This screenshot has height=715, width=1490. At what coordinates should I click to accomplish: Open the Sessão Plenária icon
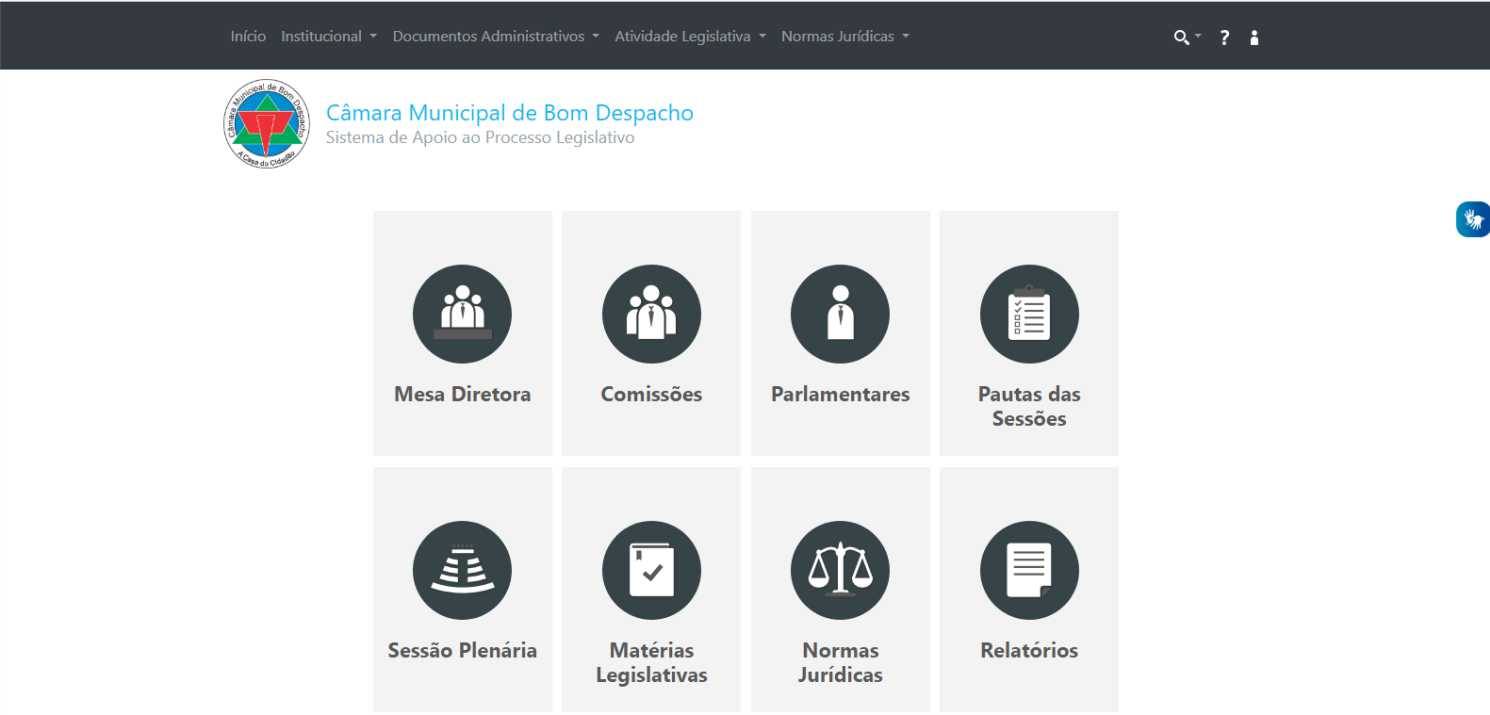click(462, 570)
